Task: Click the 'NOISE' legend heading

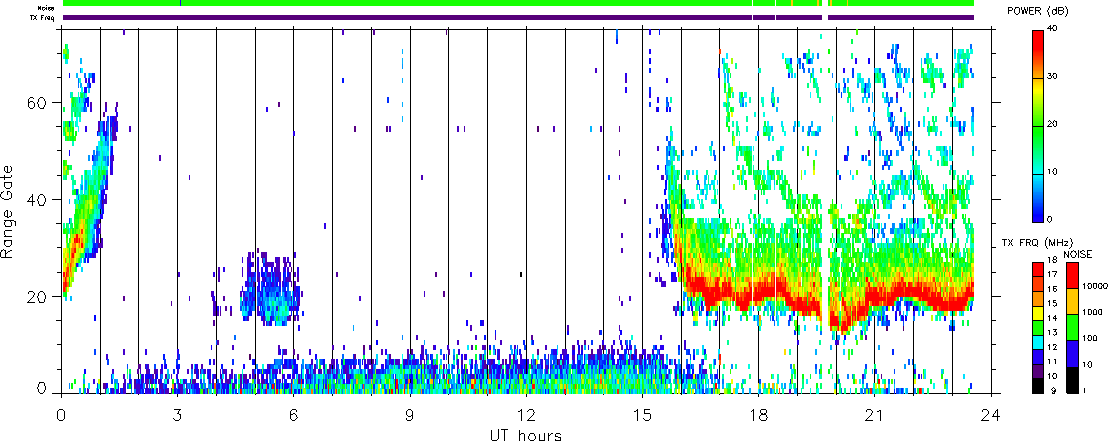Action: pyautogui.click(x=1076, y=254)
